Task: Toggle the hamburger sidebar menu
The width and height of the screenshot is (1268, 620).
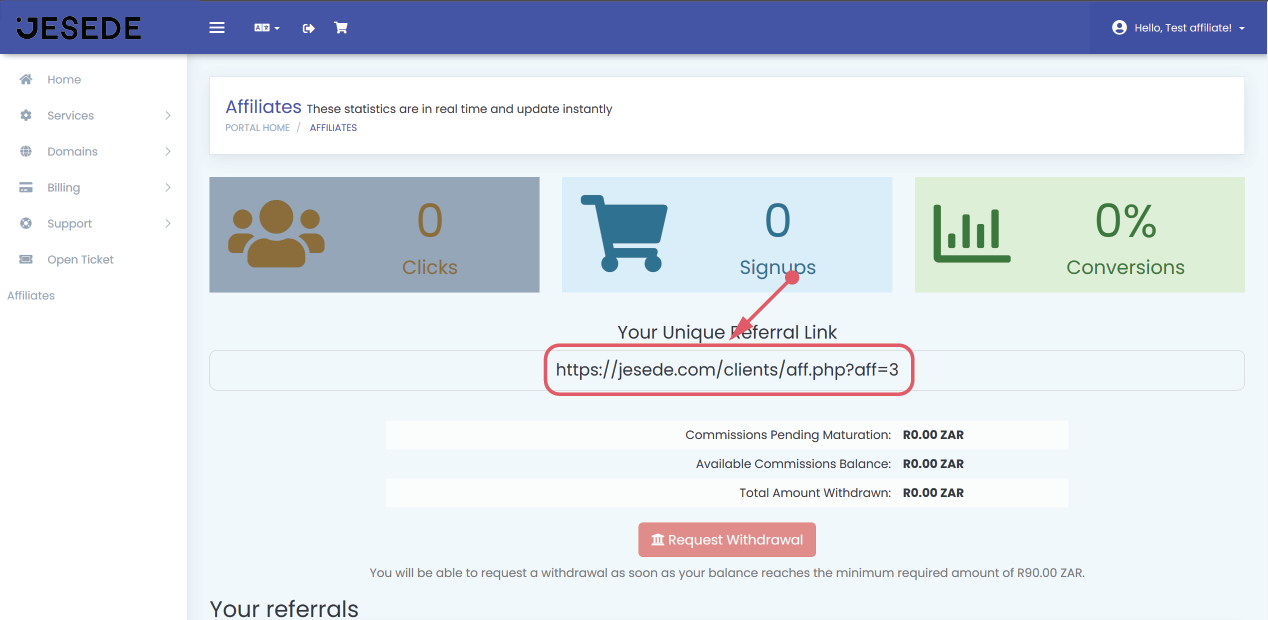Action: coord(216,28)
